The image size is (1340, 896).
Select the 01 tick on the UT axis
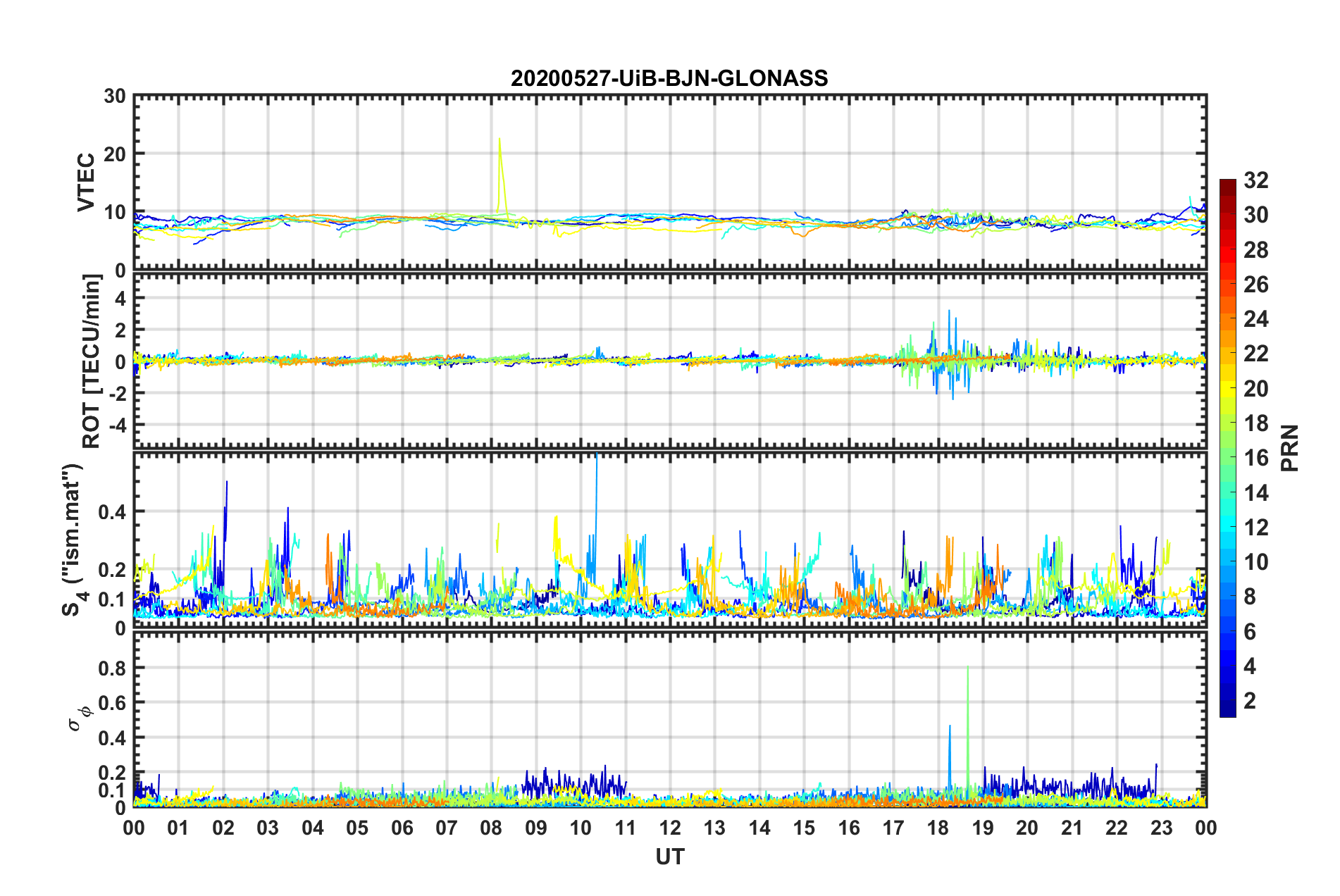tap(178, 828)
